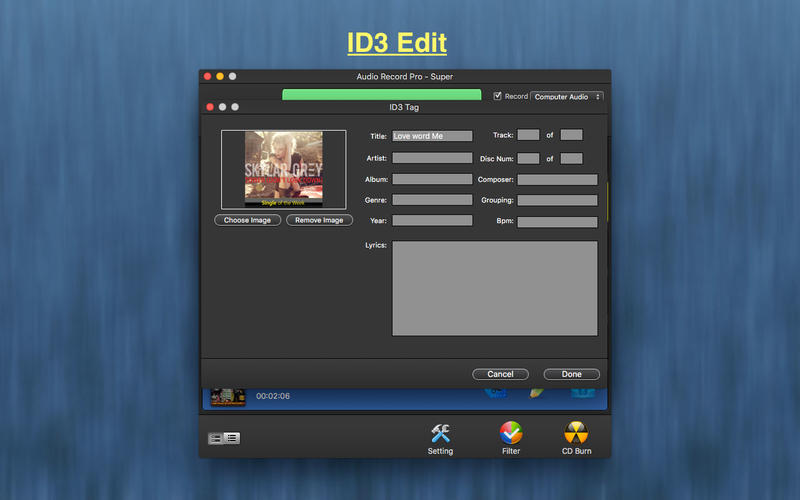The image size is (800, 500).
Task: Click the Choose Image button
Action: point(247,220)
